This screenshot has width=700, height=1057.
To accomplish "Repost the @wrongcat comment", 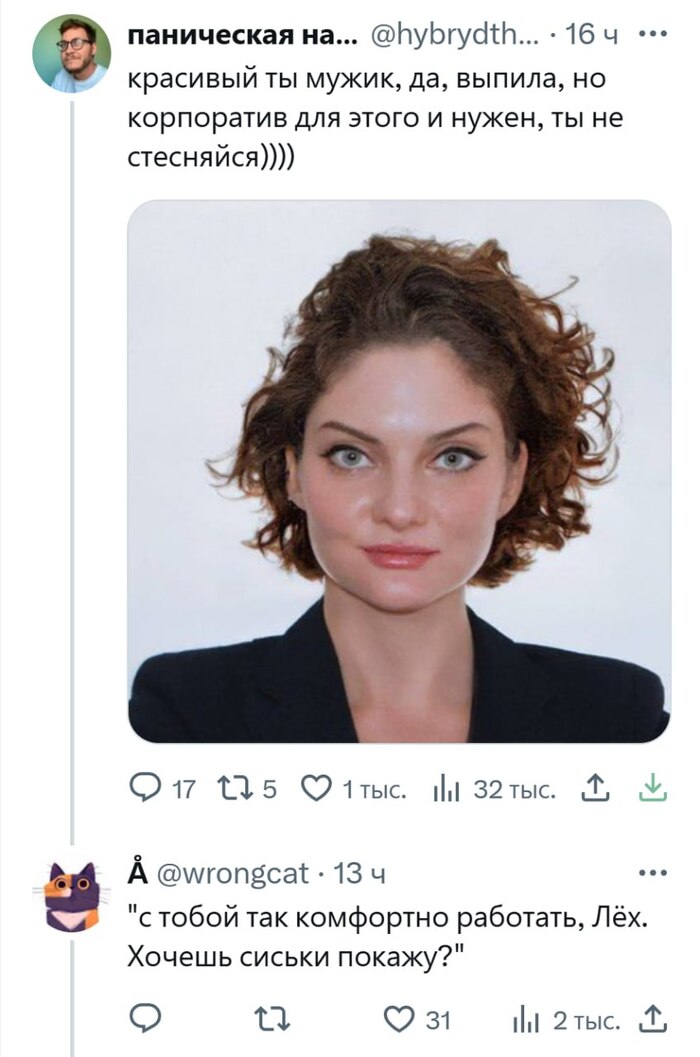I will pos(270,1019).
